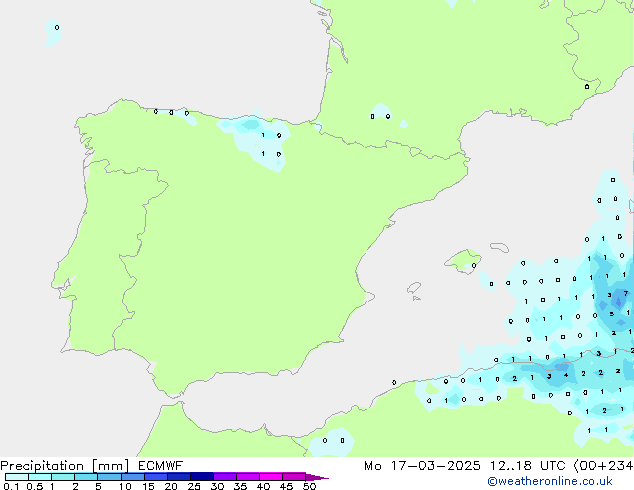This screenshot has height=490, width=634.
Task: Click the '4' precipitation value on the Algerian coast
Action: pos(566,375)
